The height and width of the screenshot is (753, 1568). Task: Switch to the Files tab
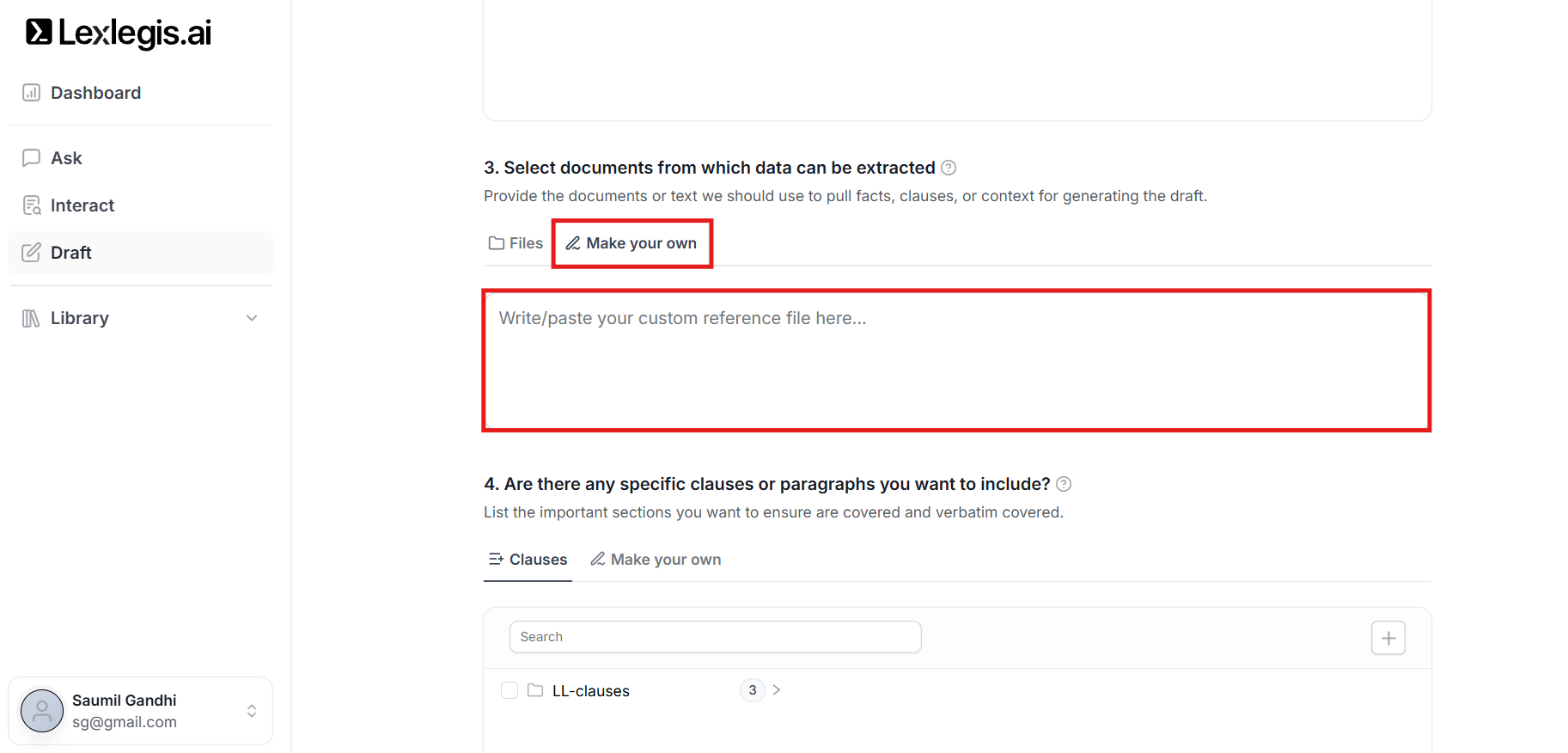click(x=516, y=243)
